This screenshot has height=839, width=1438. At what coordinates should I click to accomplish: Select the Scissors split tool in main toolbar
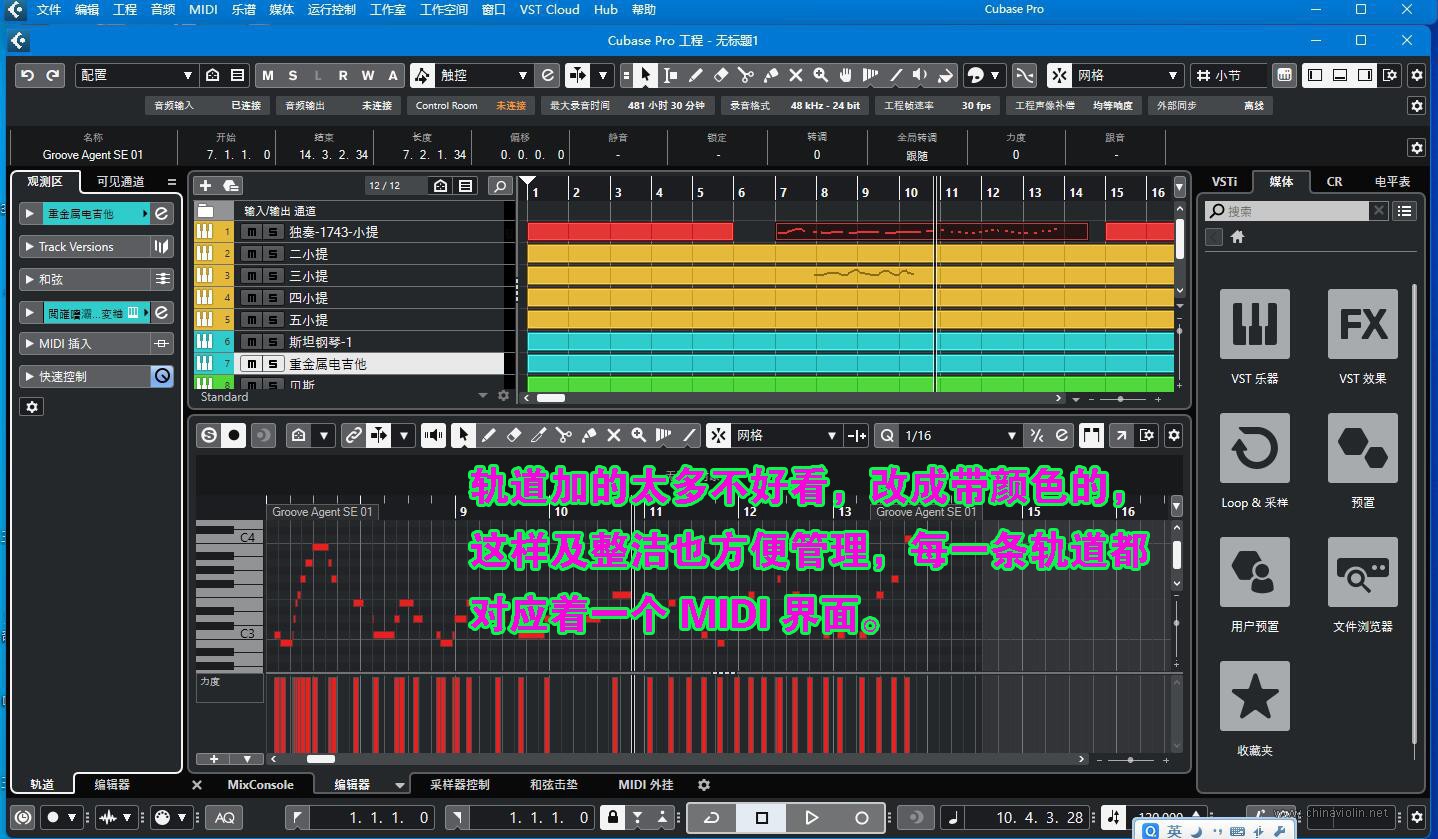(746, 75)
